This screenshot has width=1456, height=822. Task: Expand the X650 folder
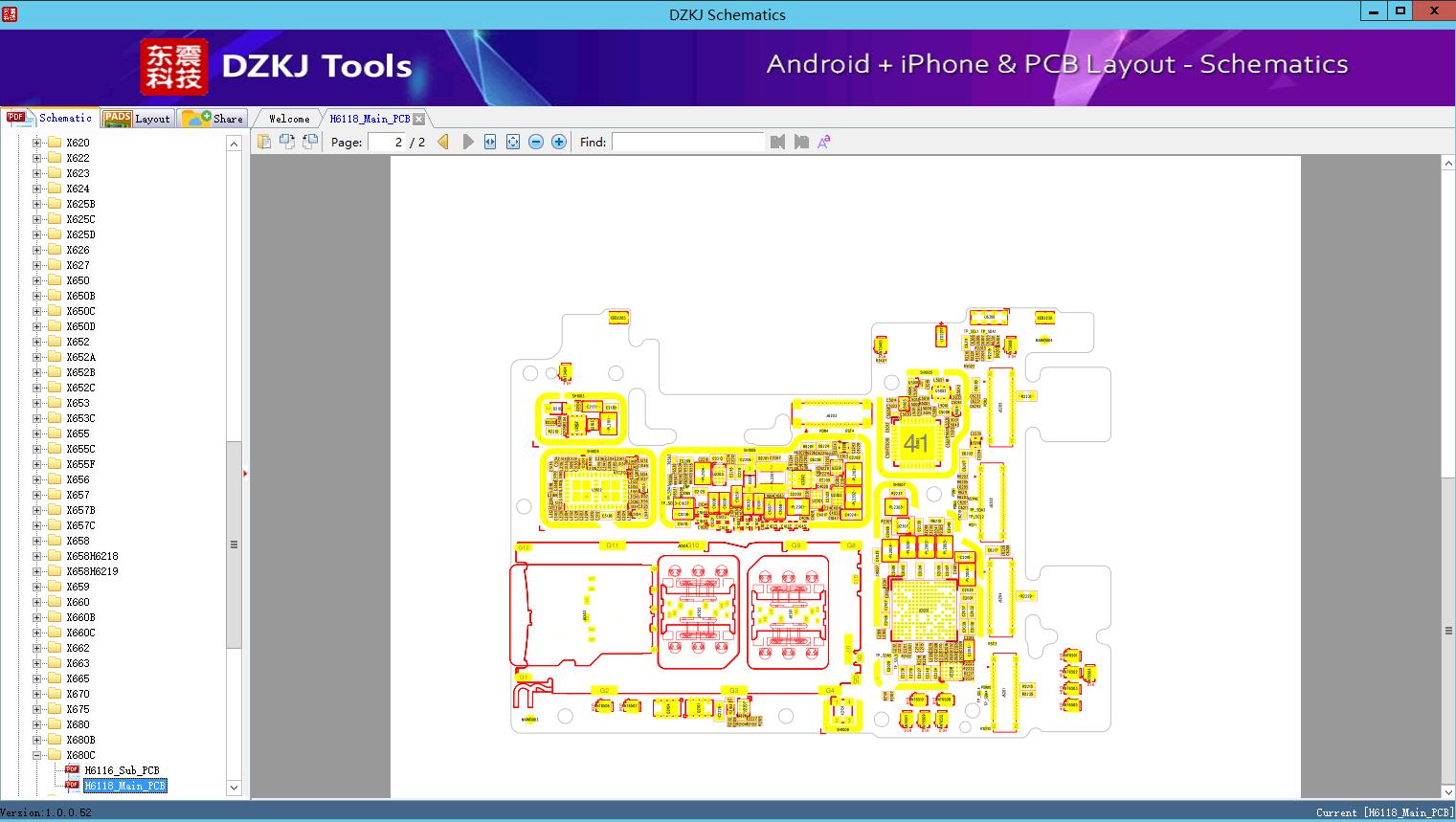pos(36,280)
